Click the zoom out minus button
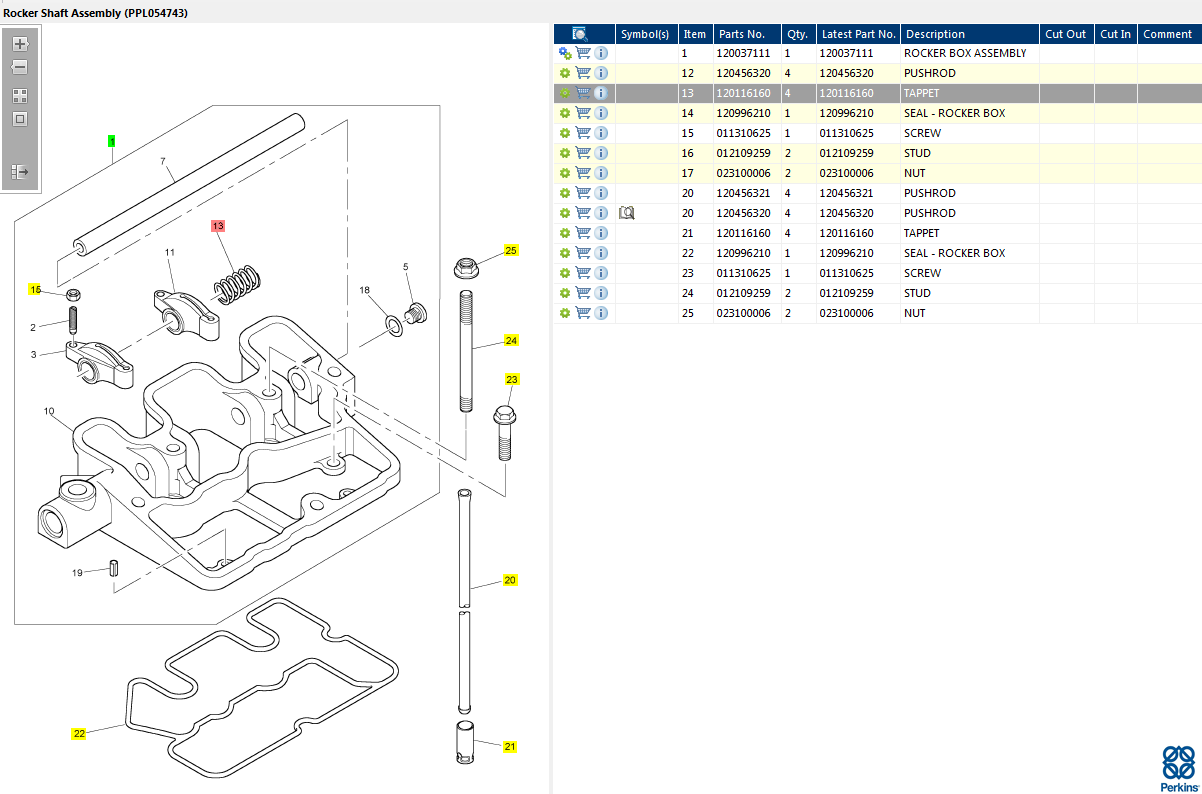This screenshot has height=794, width=1202. [20, 67]
